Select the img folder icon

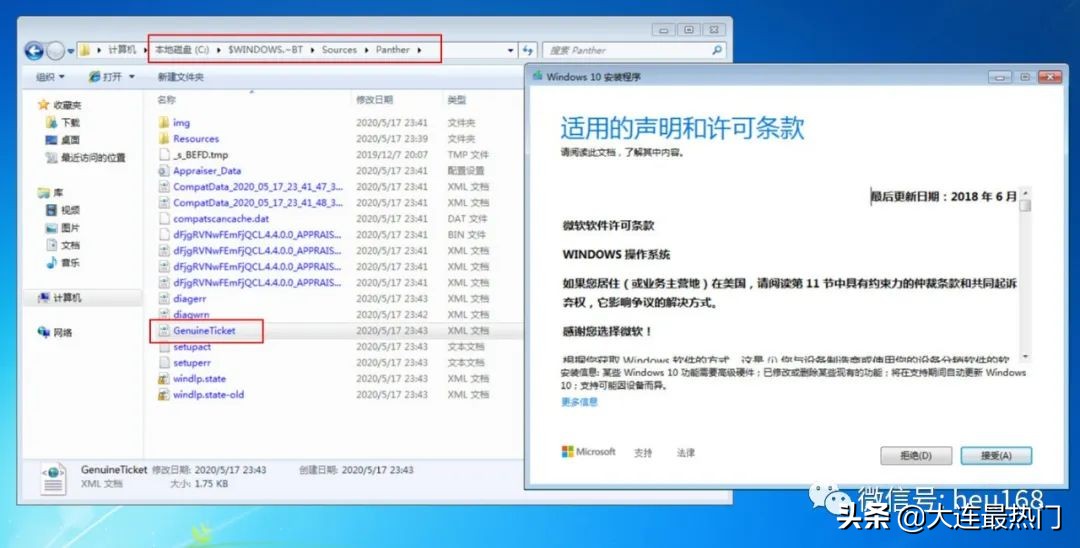click(x=164, y=123)
